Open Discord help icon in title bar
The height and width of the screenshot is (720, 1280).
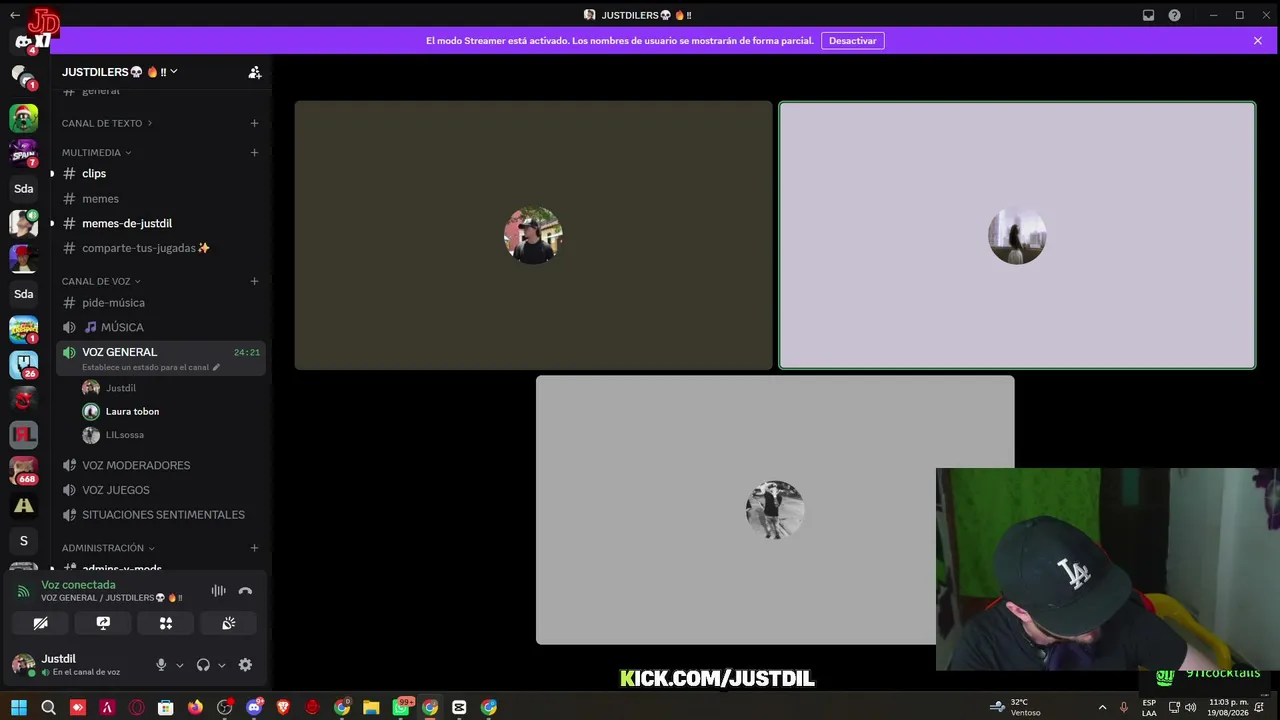1175,15
